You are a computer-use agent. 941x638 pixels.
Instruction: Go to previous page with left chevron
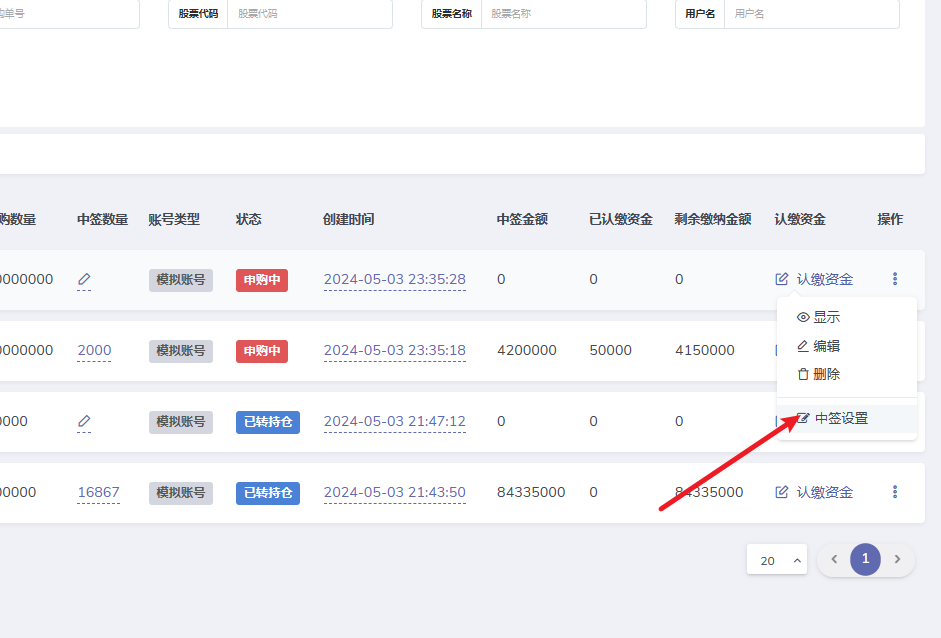point(834,559)
